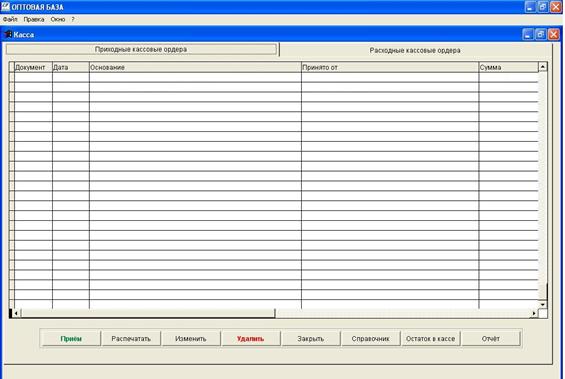Switch to Приходные кассовые ордера tab

click(x=141, y=49)
